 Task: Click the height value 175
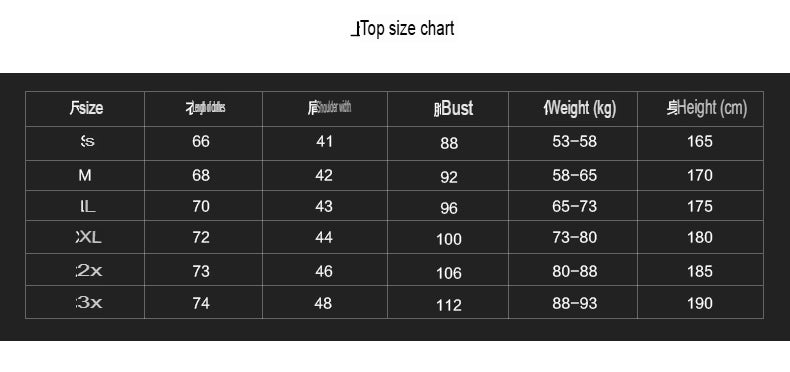(x=700, y=207)
